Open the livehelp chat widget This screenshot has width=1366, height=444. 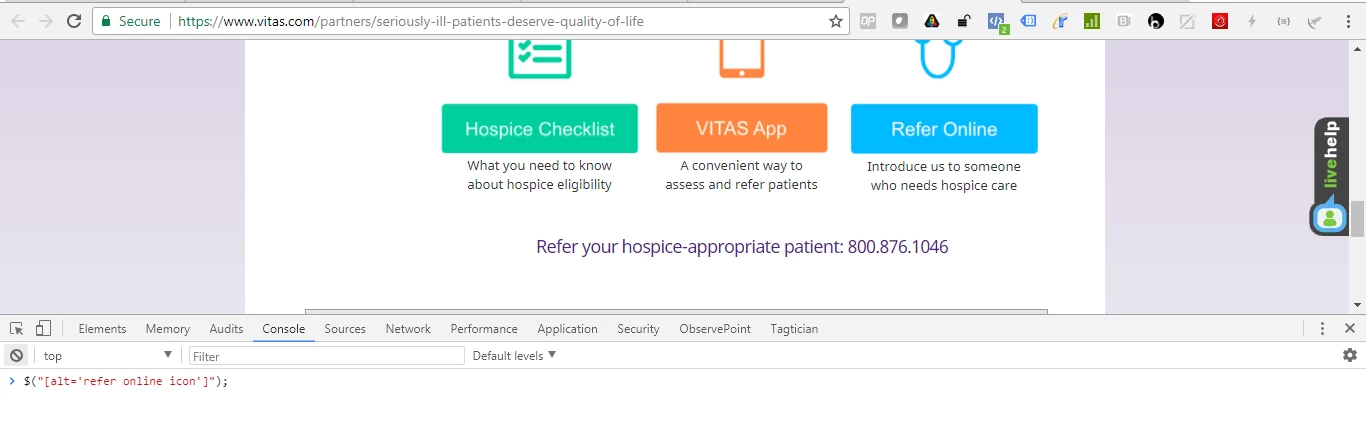pyautogui.click(x=1331, y=176)
